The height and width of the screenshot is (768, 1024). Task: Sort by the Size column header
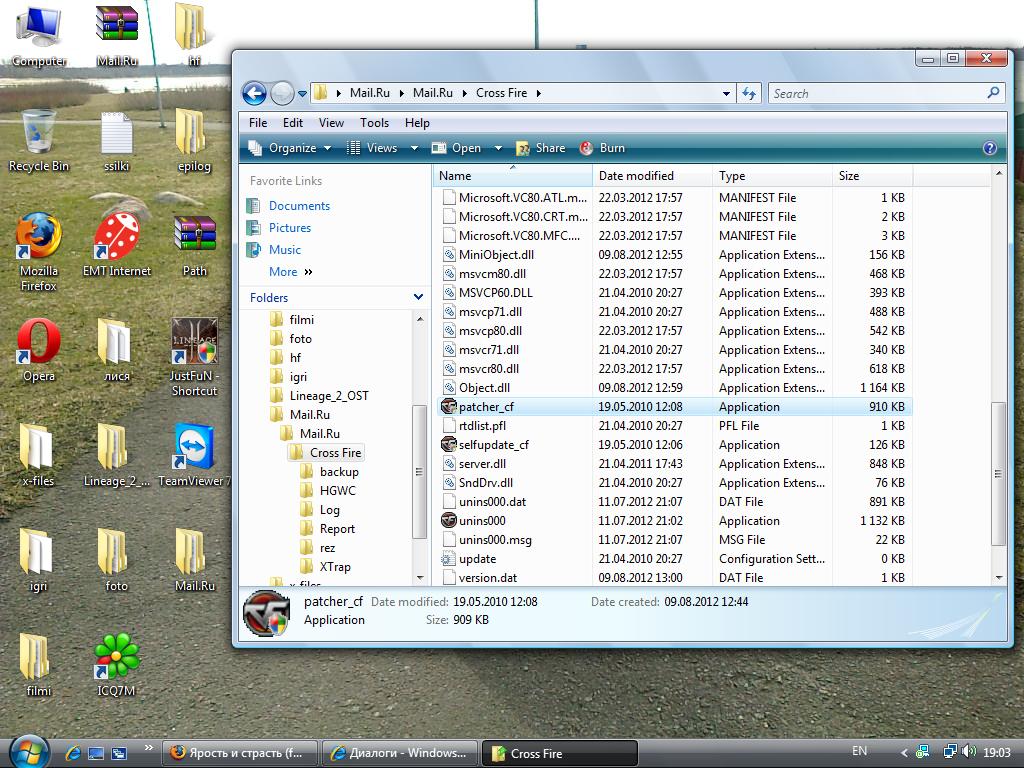pyautogui.click(x=872, y=176)
